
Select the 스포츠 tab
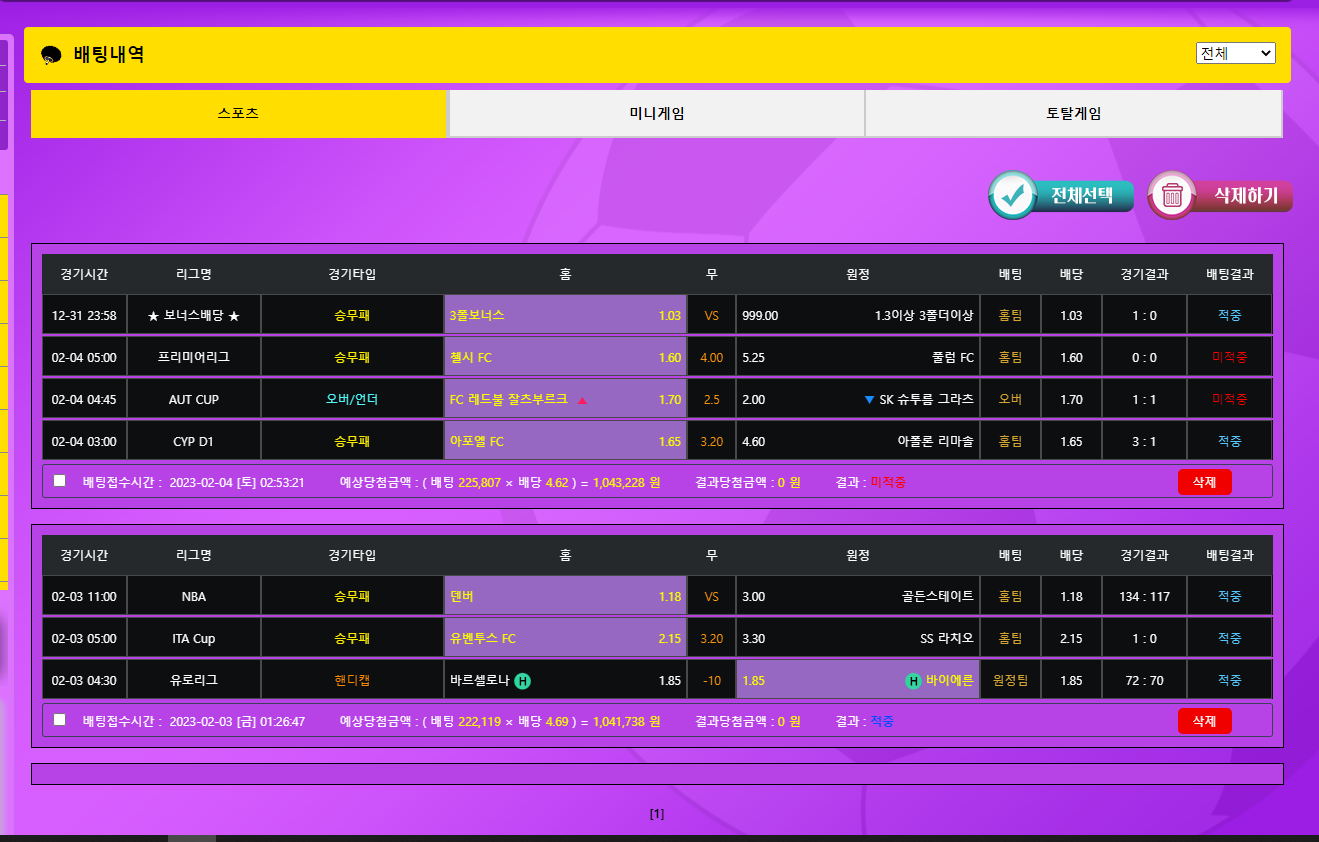[x=238, y=114]
